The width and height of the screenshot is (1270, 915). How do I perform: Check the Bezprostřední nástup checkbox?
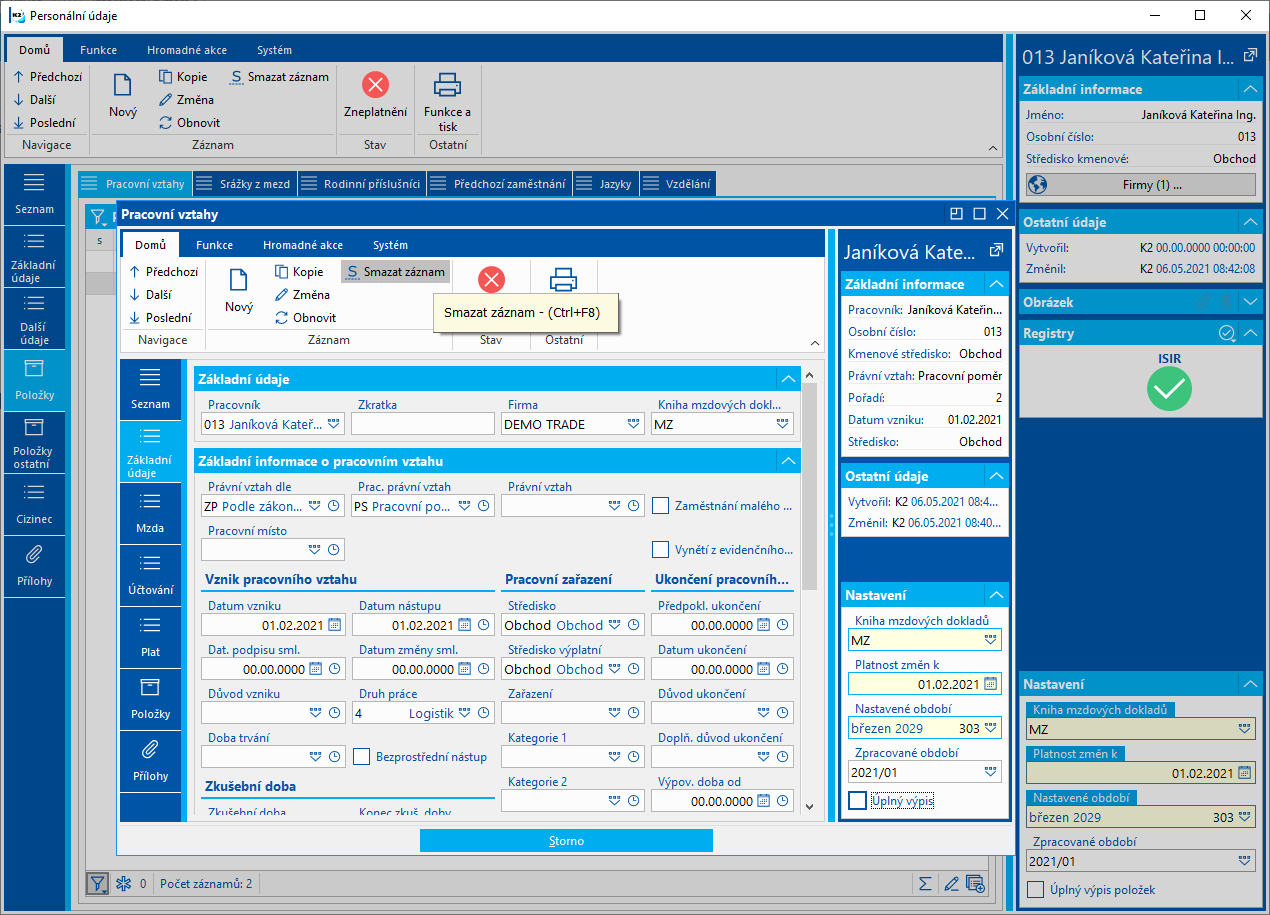tap(361, 757)
